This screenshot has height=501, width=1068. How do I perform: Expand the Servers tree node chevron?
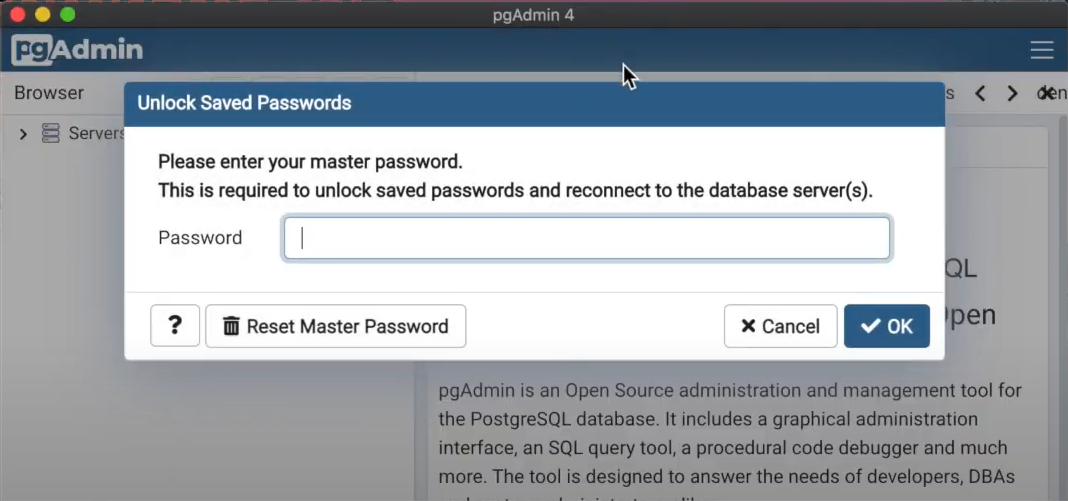coord(23,134)
